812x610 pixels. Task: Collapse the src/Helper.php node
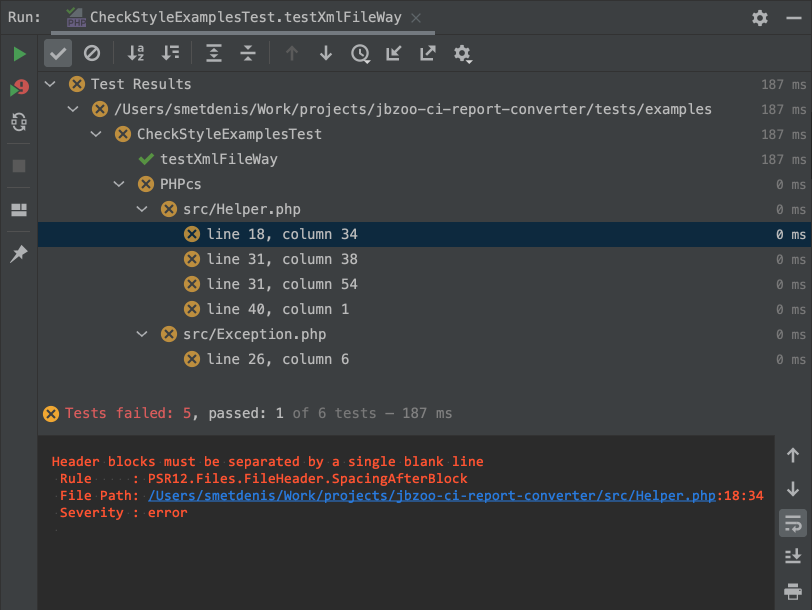click(x=142, y=209)
